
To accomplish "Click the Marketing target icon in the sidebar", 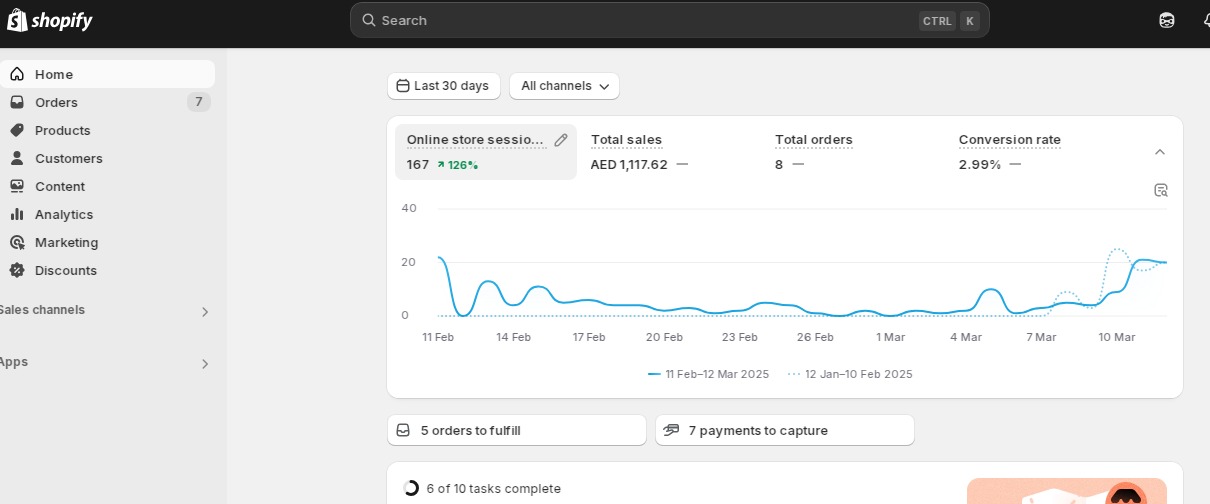I will (17, 242).
